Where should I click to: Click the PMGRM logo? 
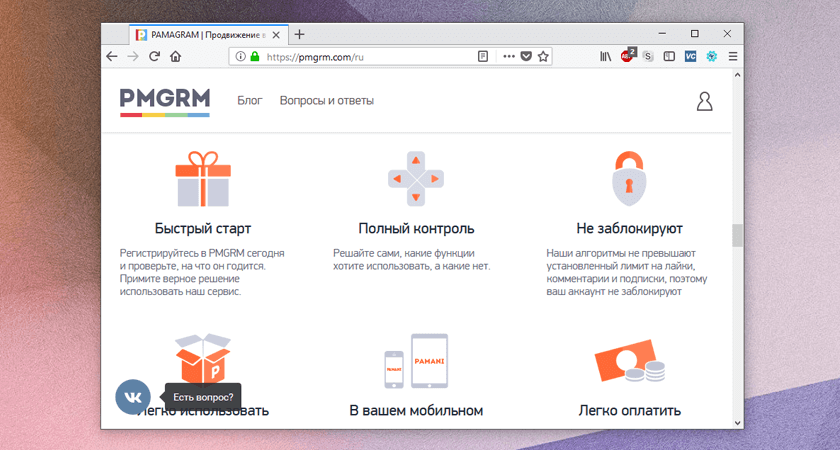pos(164,102)
